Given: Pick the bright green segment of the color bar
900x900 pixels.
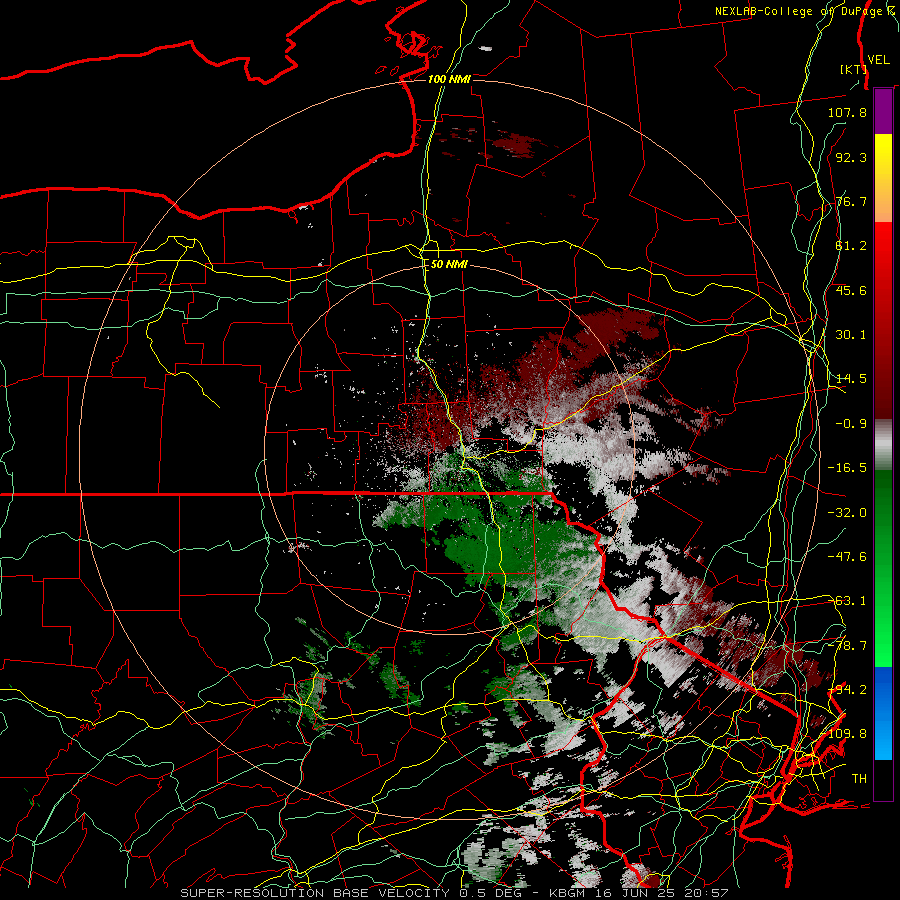Looking at the screenshot, I should 883,626.
